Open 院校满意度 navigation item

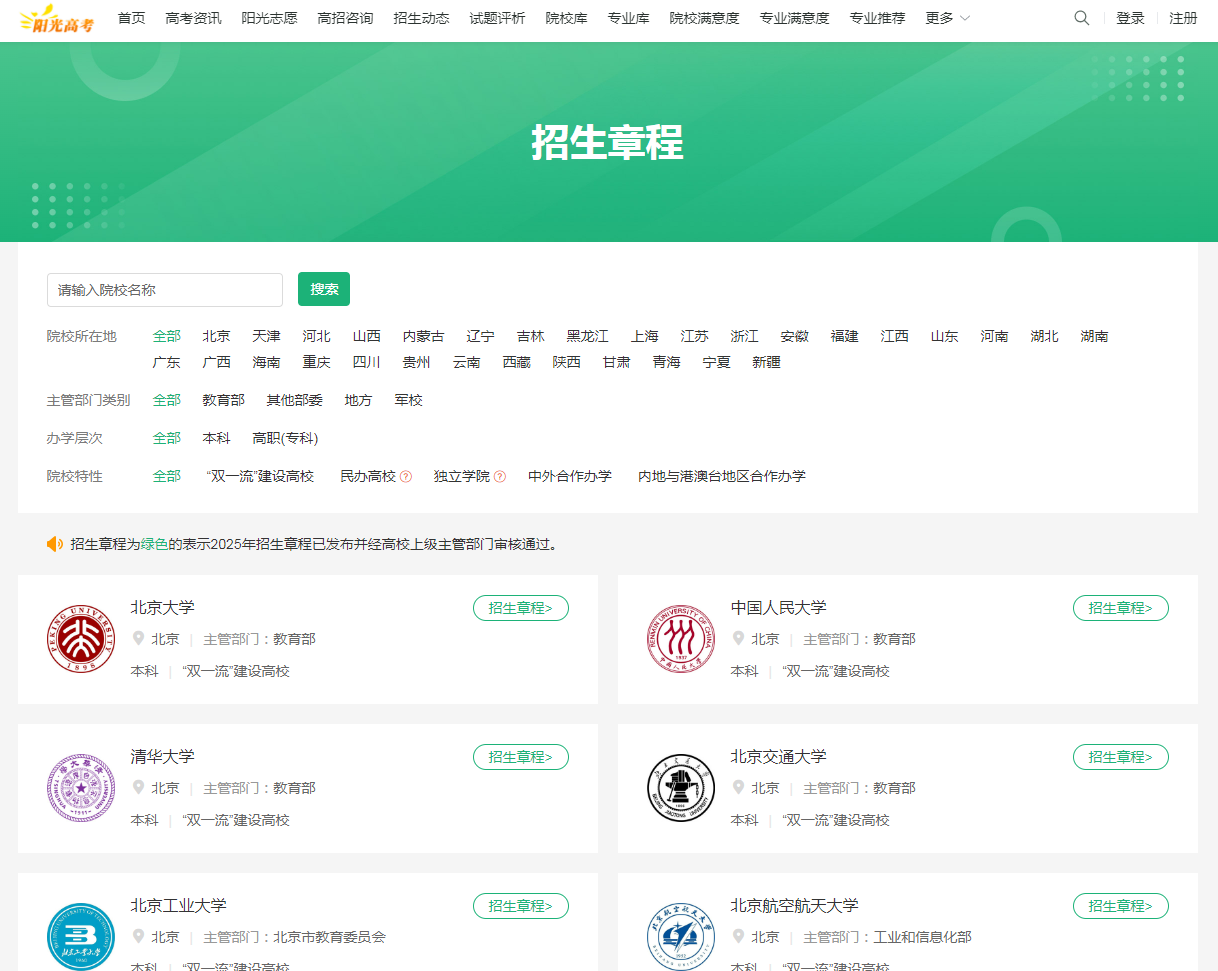pos(704,18)
